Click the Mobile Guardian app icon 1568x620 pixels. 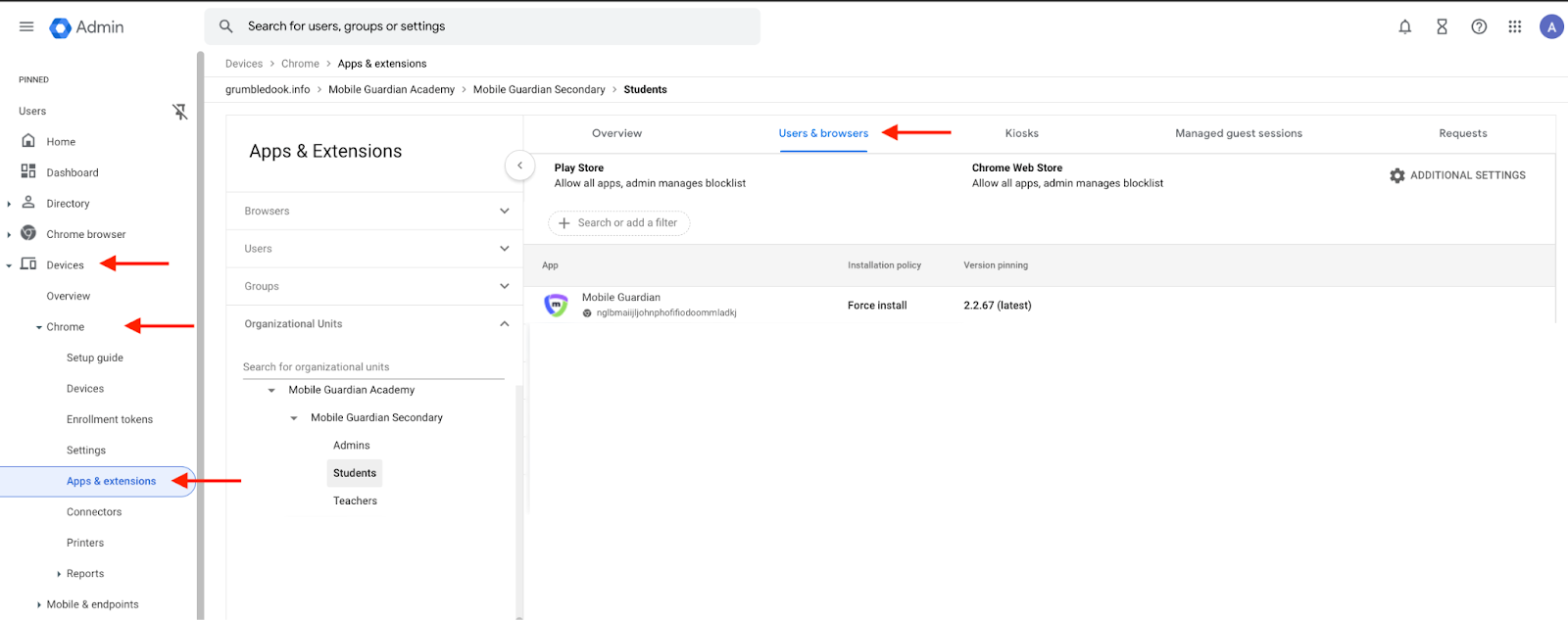[556, 306]
